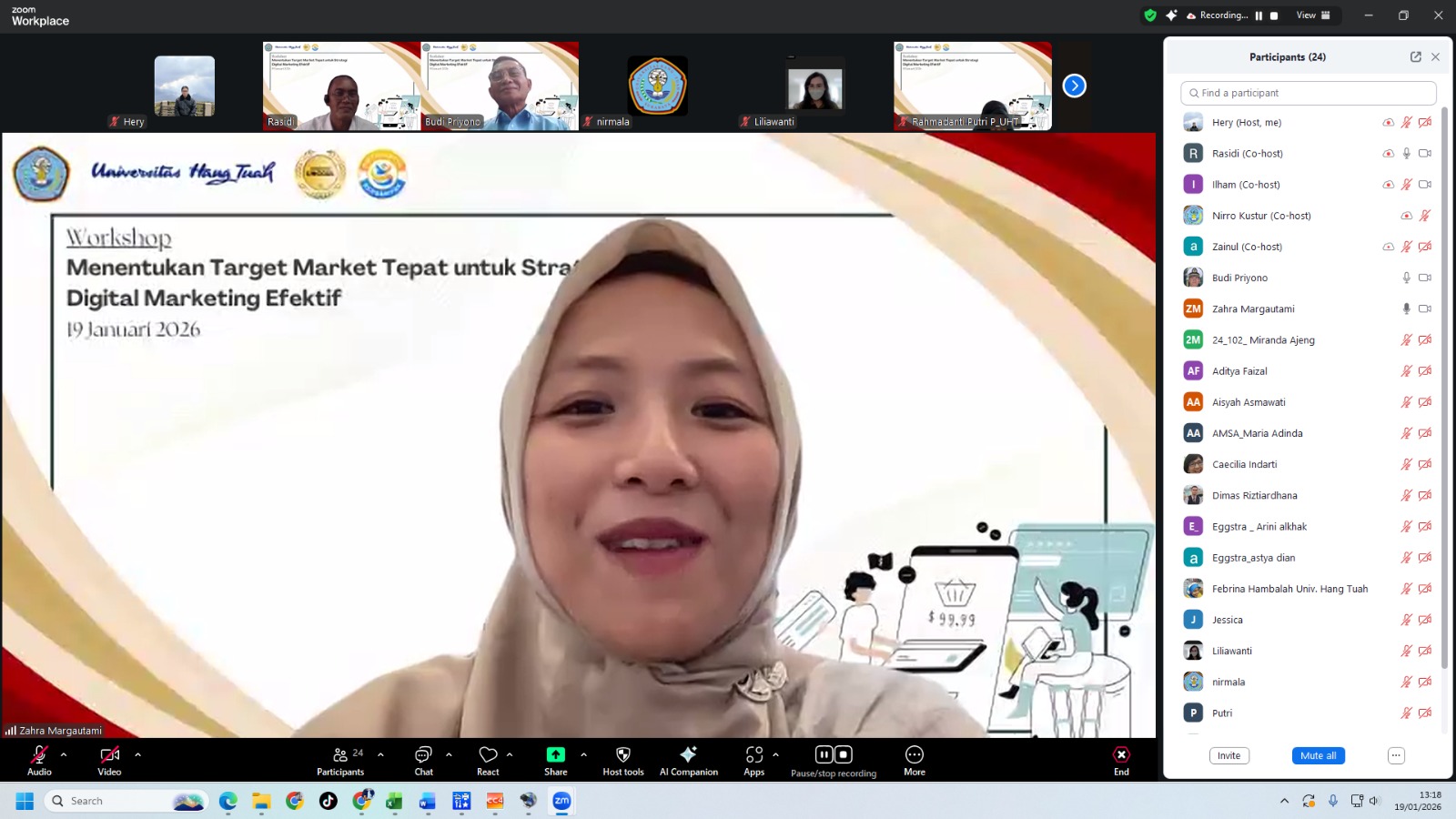Open the More options menu
Image resolution: width=1456 pixels, height=819 pixels.
click(914, 755)
